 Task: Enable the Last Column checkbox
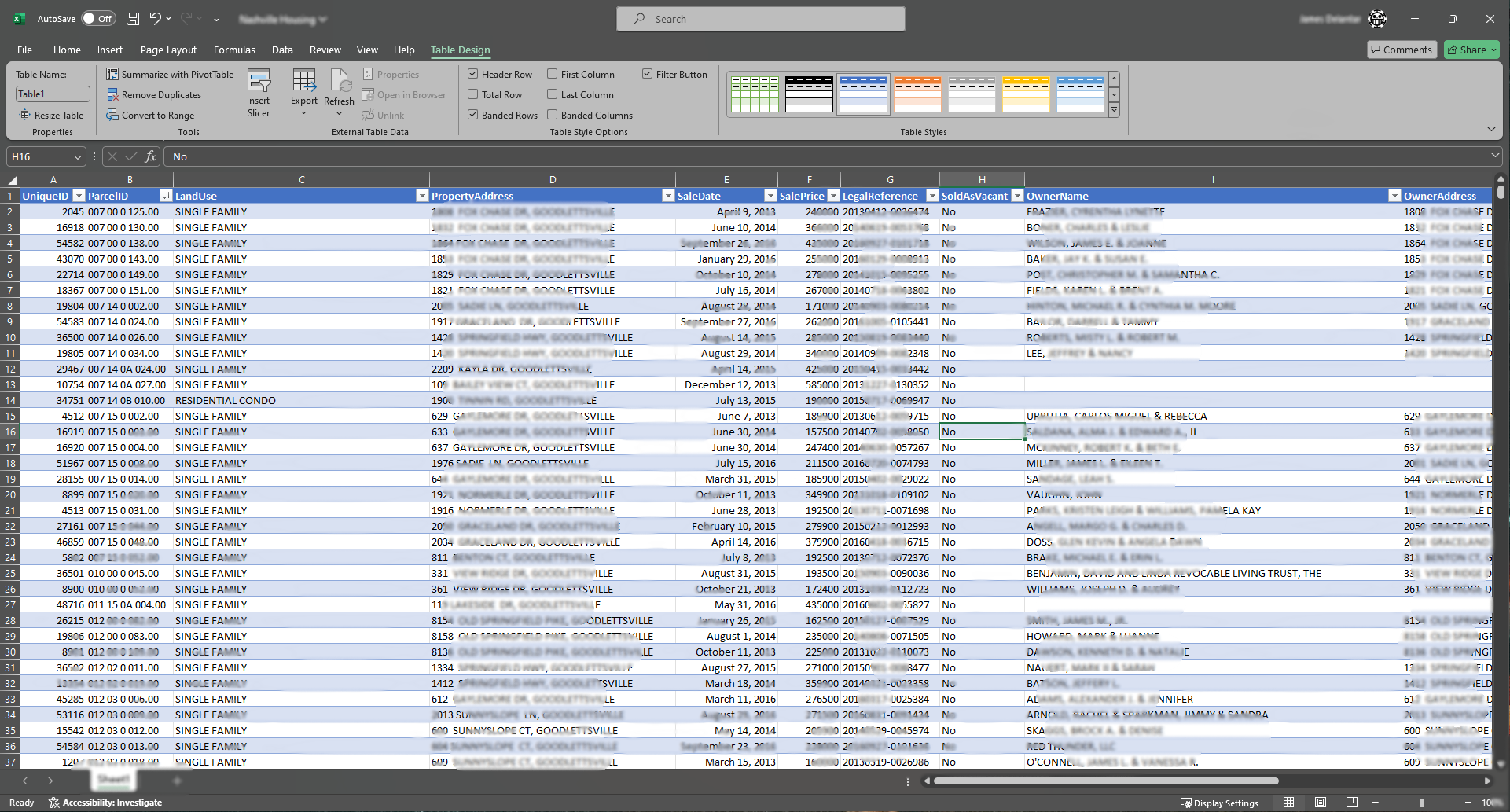click(x=553, y=94)
